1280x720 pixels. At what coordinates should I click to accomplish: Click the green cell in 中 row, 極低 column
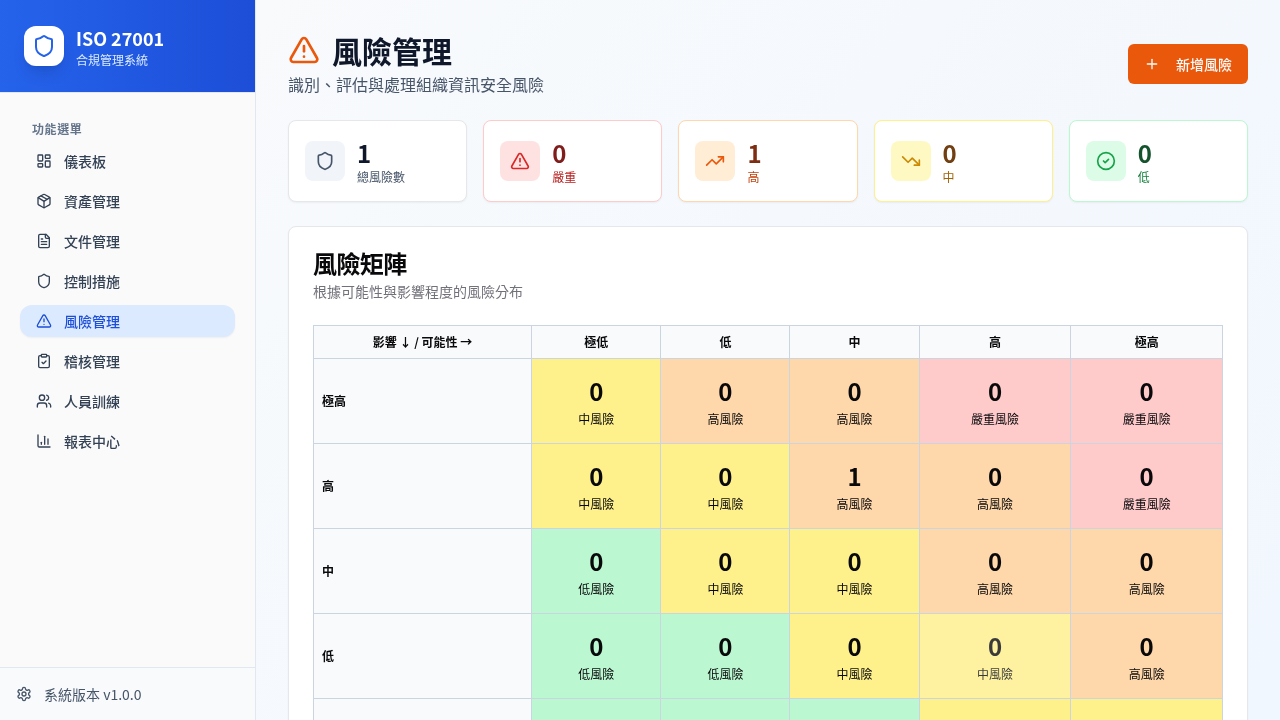pyautogui.click(x=596, y=571)
